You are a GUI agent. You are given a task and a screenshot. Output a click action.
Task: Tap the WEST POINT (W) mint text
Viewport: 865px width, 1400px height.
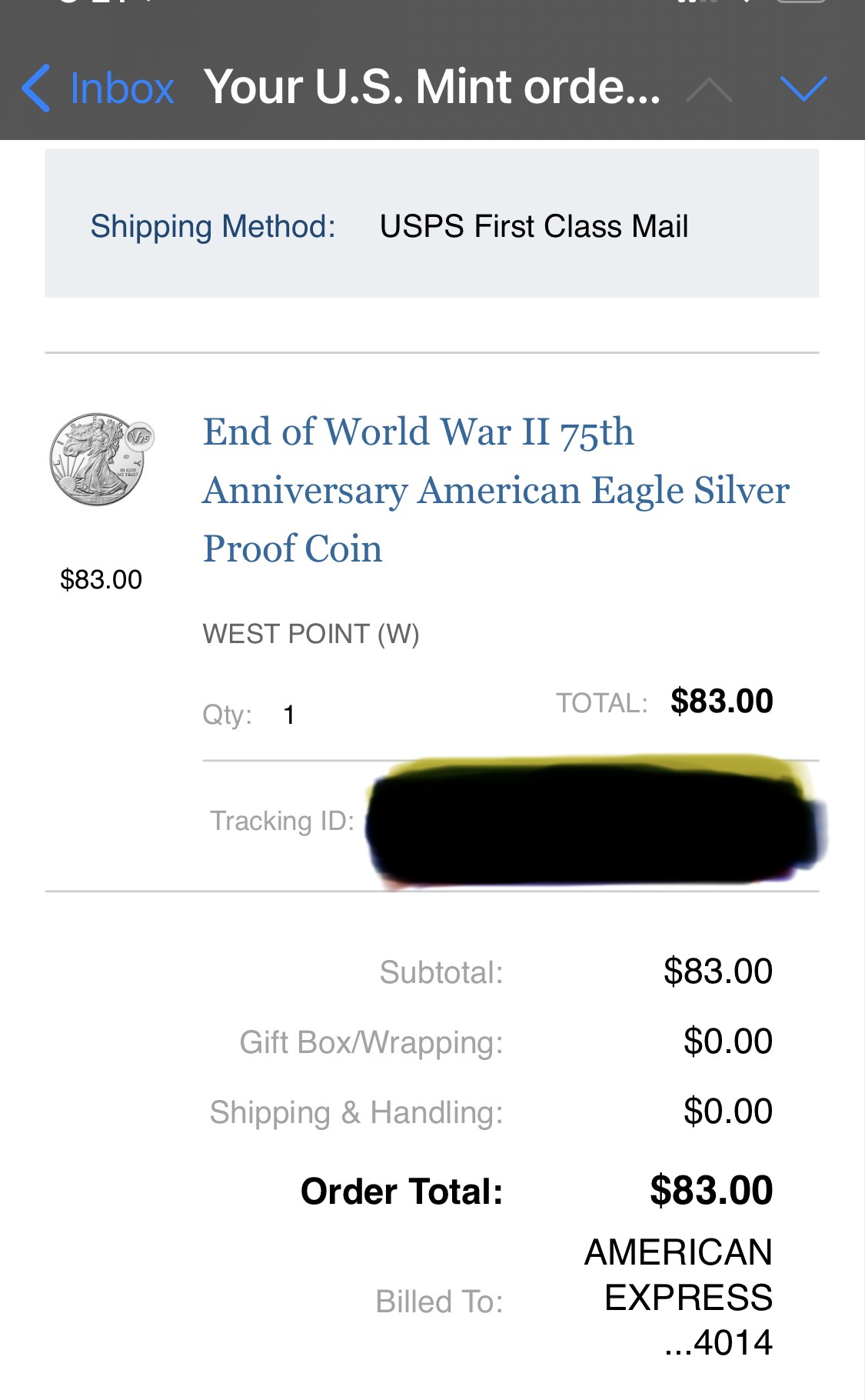(x=311, y=634)
